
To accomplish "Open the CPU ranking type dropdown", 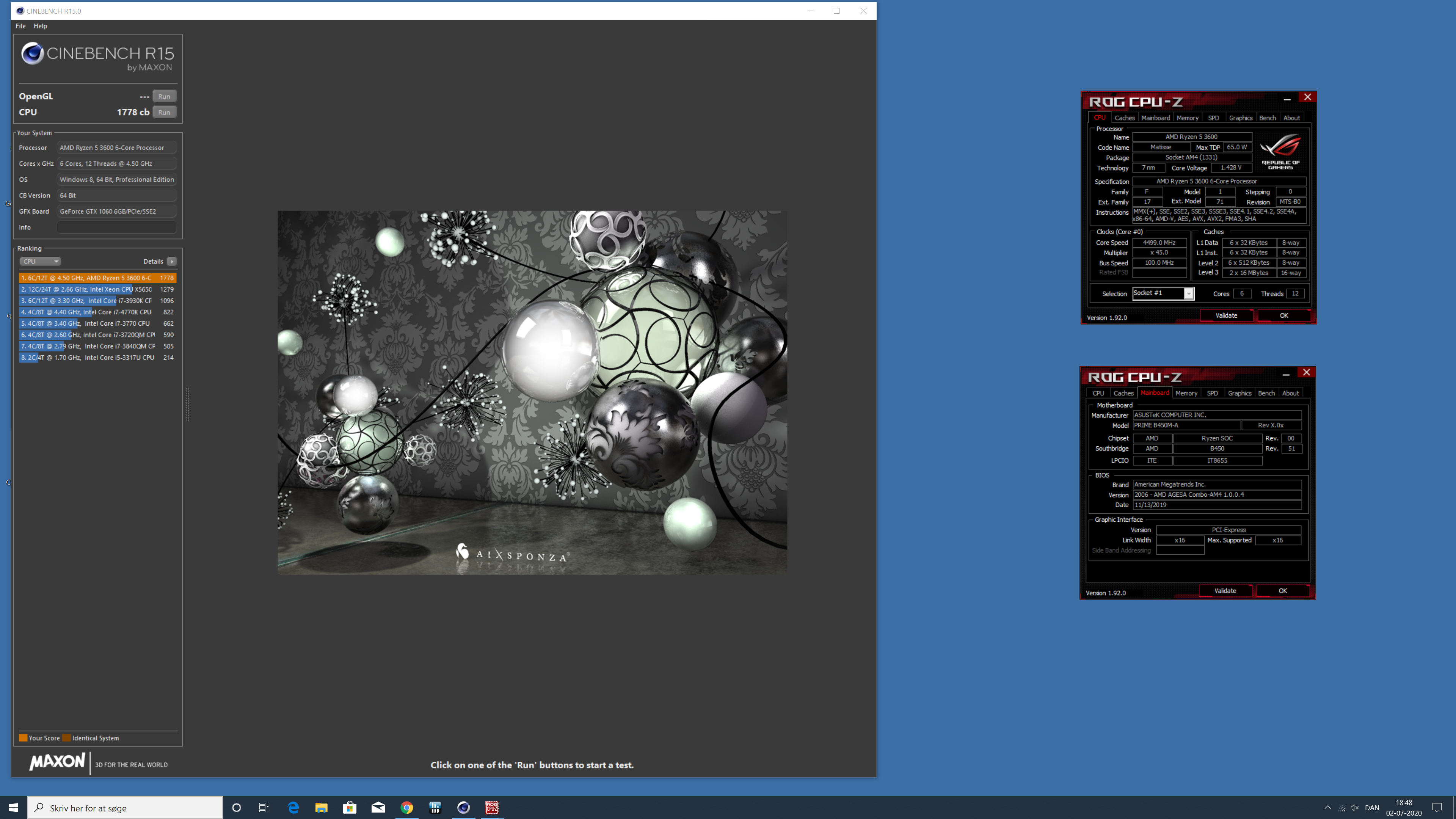I will [x=40, y=261].
